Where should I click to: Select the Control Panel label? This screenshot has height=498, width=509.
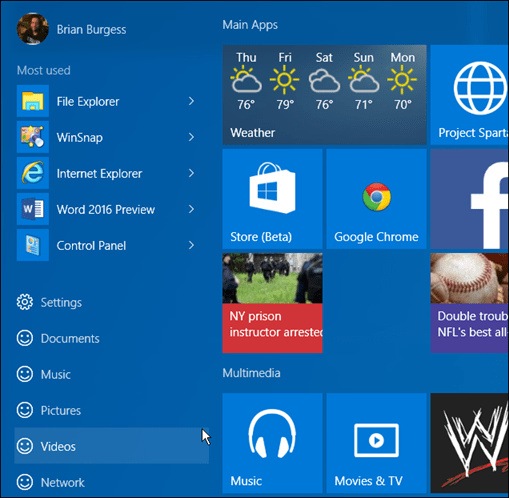(x=91, y=246)
